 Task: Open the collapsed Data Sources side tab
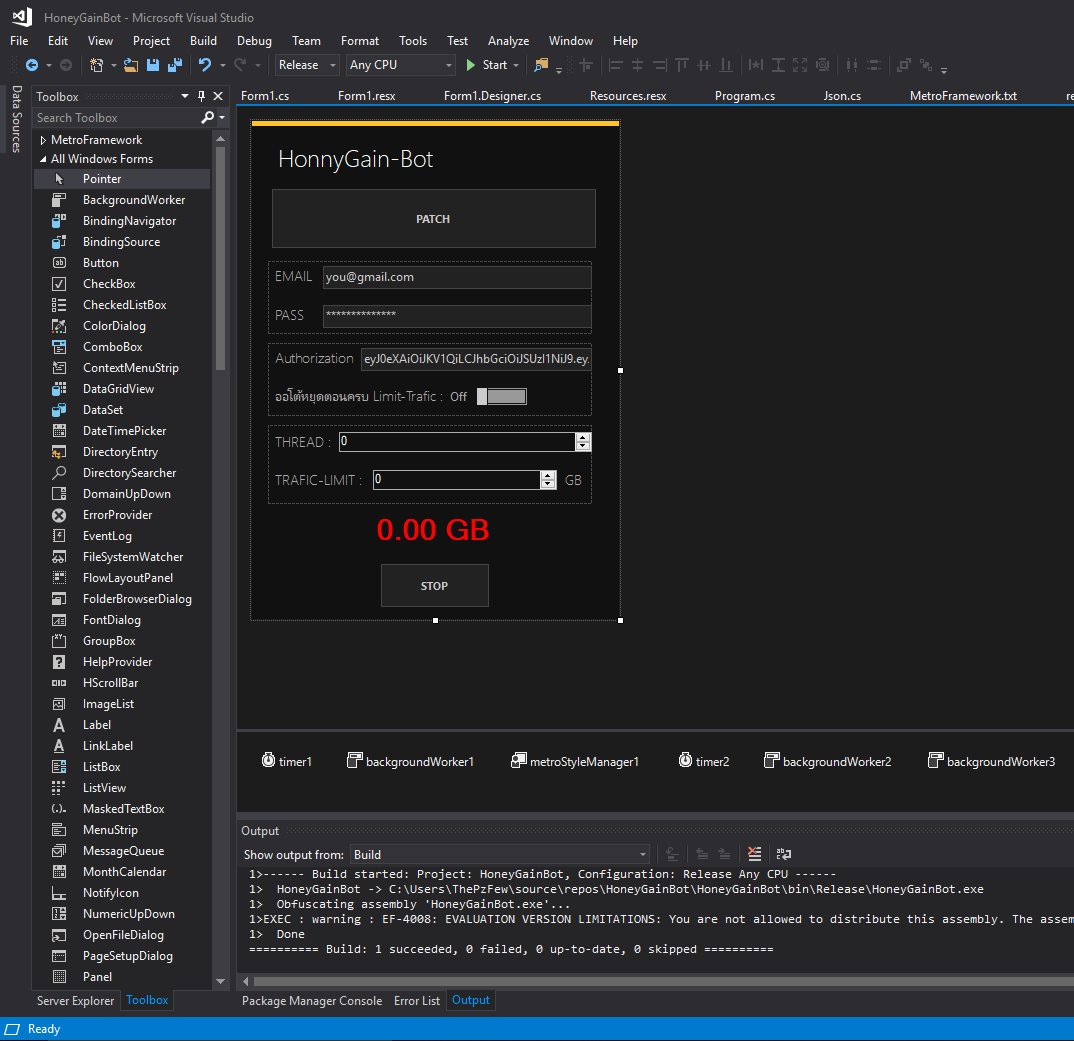[16, 119]
